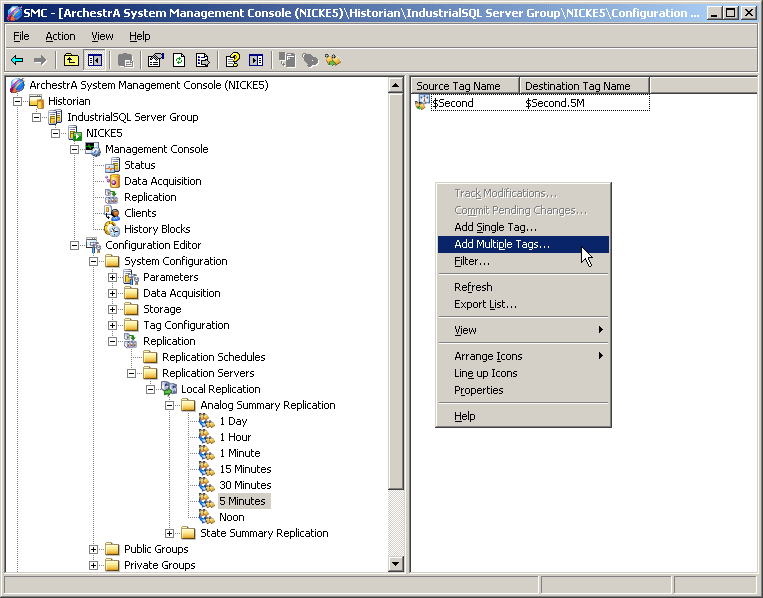Choose Line up Icons in context menu

click(x=523, y=373)
